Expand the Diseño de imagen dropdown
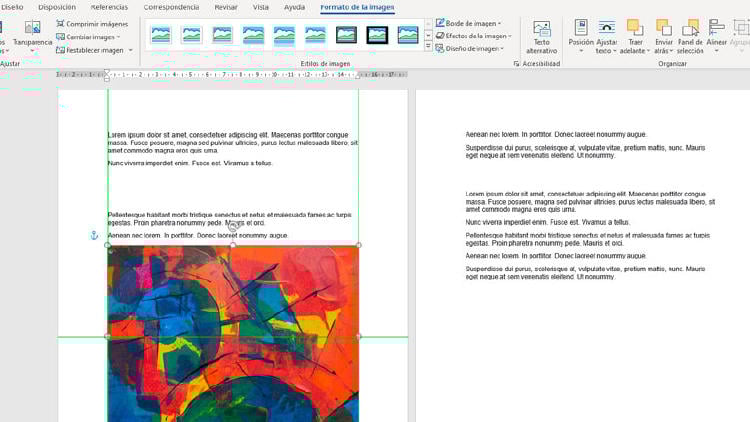Screen dimensions: 750x422 pos(469,48)
